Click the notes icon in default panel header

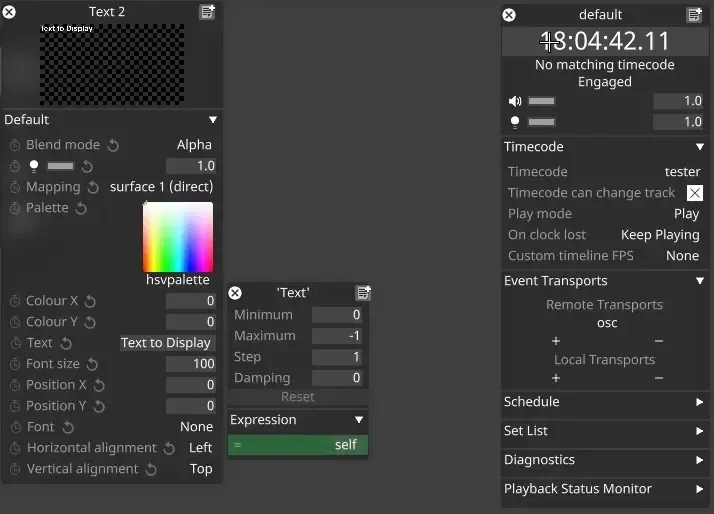tap(694, 15)
